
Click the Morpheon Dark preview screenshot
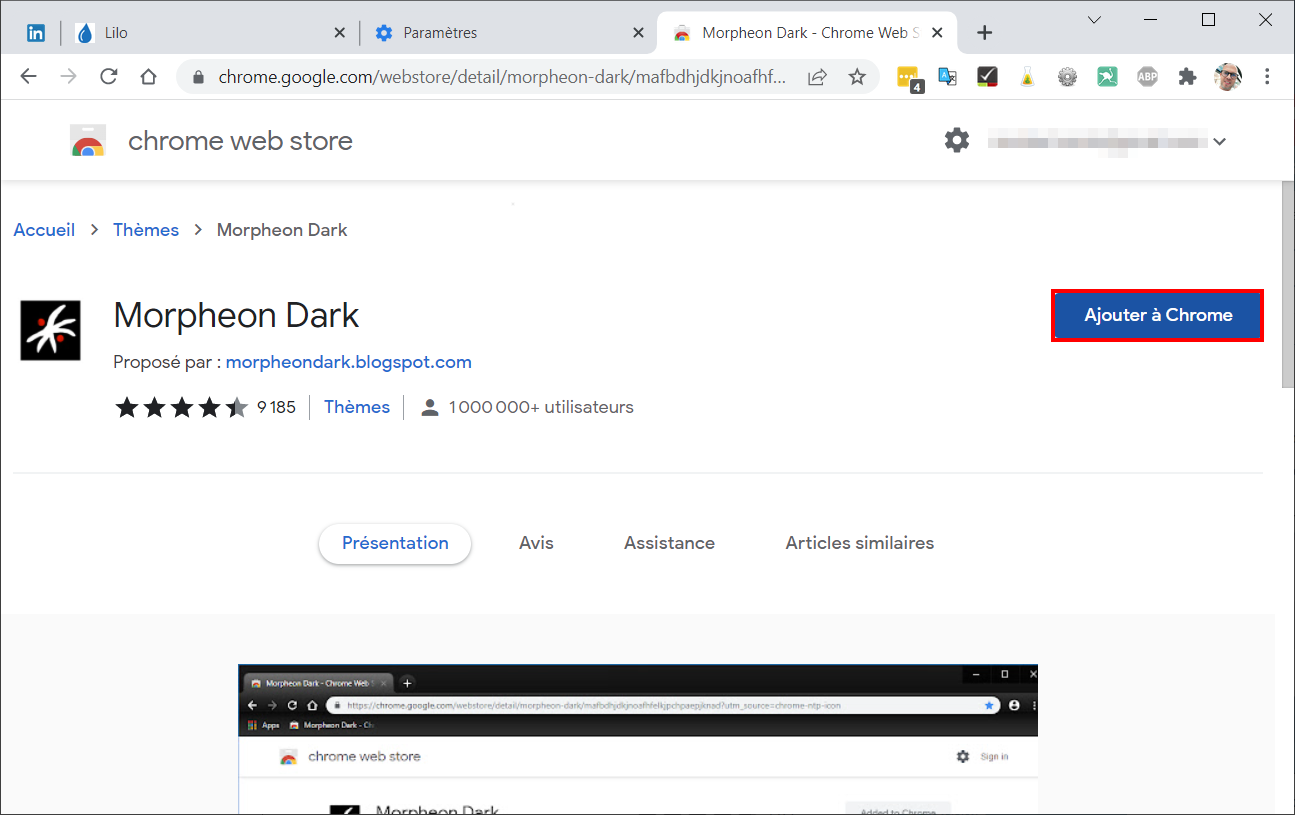638,739
